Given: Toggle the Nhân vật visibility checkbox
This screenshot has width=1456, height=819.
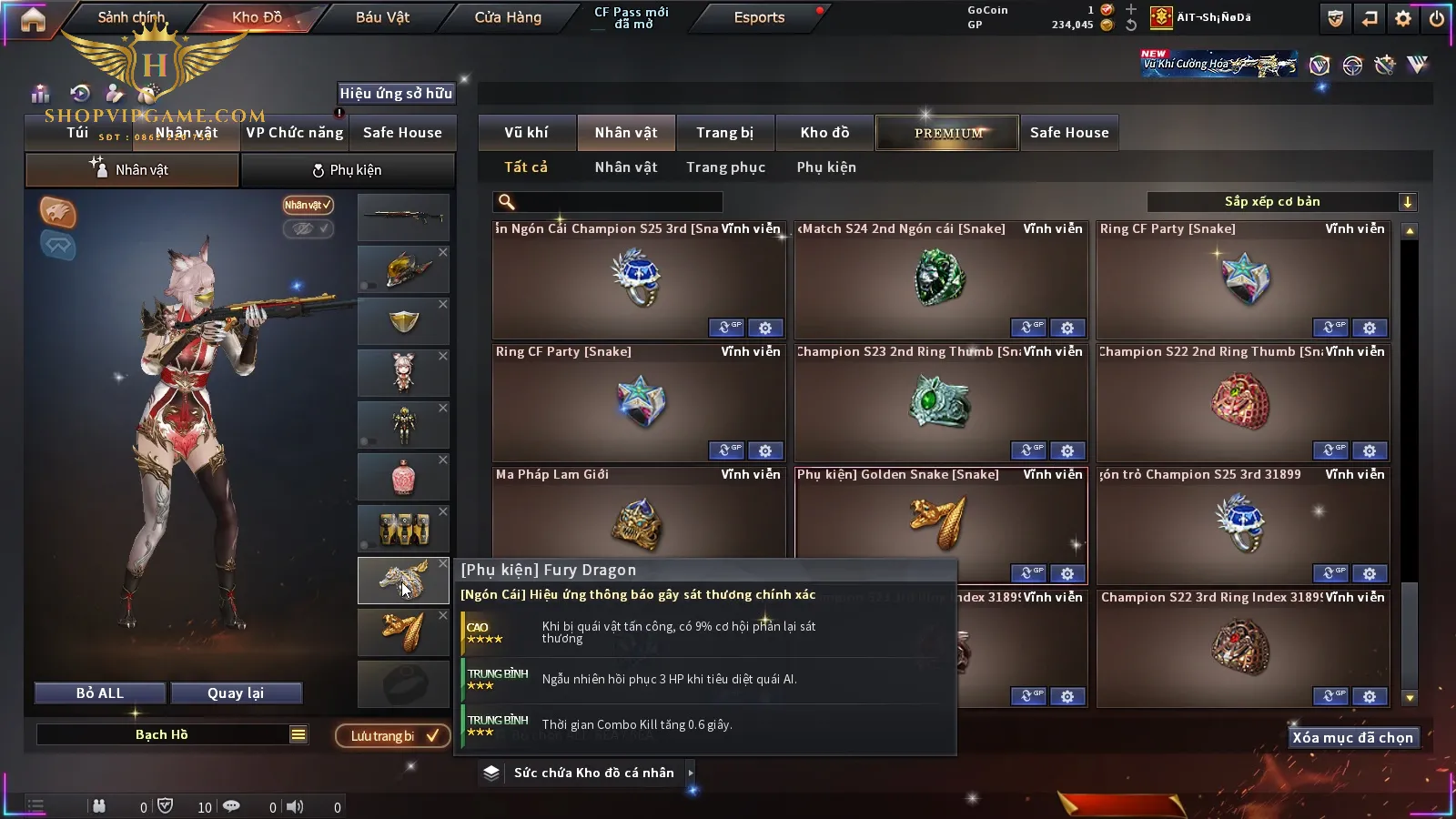Looking at the screenshot, I should coord(308,205).
